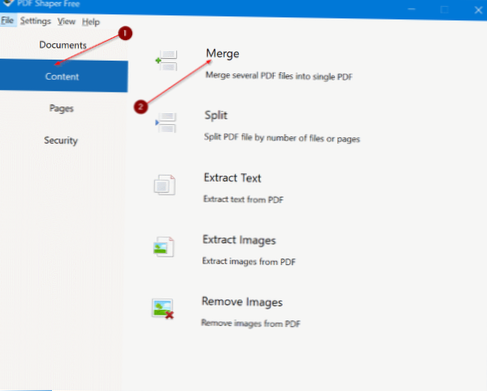This screenshot has height=391, width=487.
Task: Click 'Merge several PDF files into single PDF'
Action: point(279,76)
